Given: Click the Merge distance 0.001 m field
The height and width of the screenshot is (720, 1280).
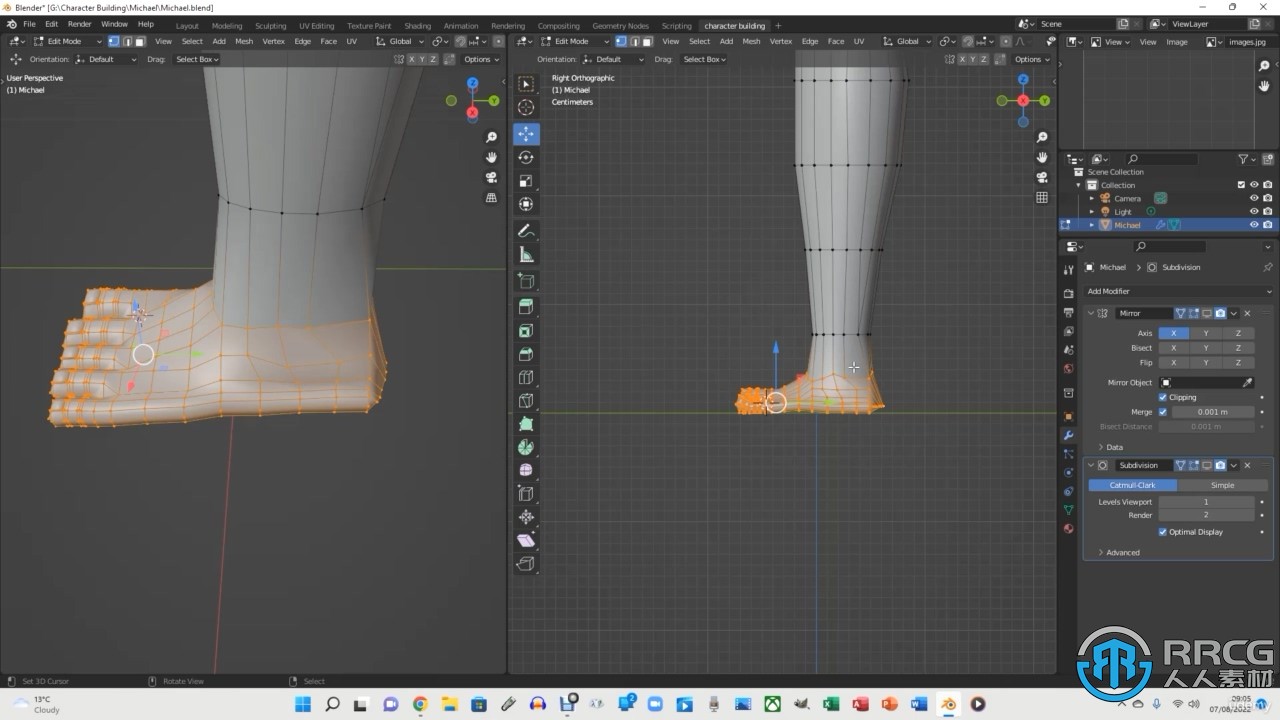Looking at the screenshot, I should [1213, 412].
